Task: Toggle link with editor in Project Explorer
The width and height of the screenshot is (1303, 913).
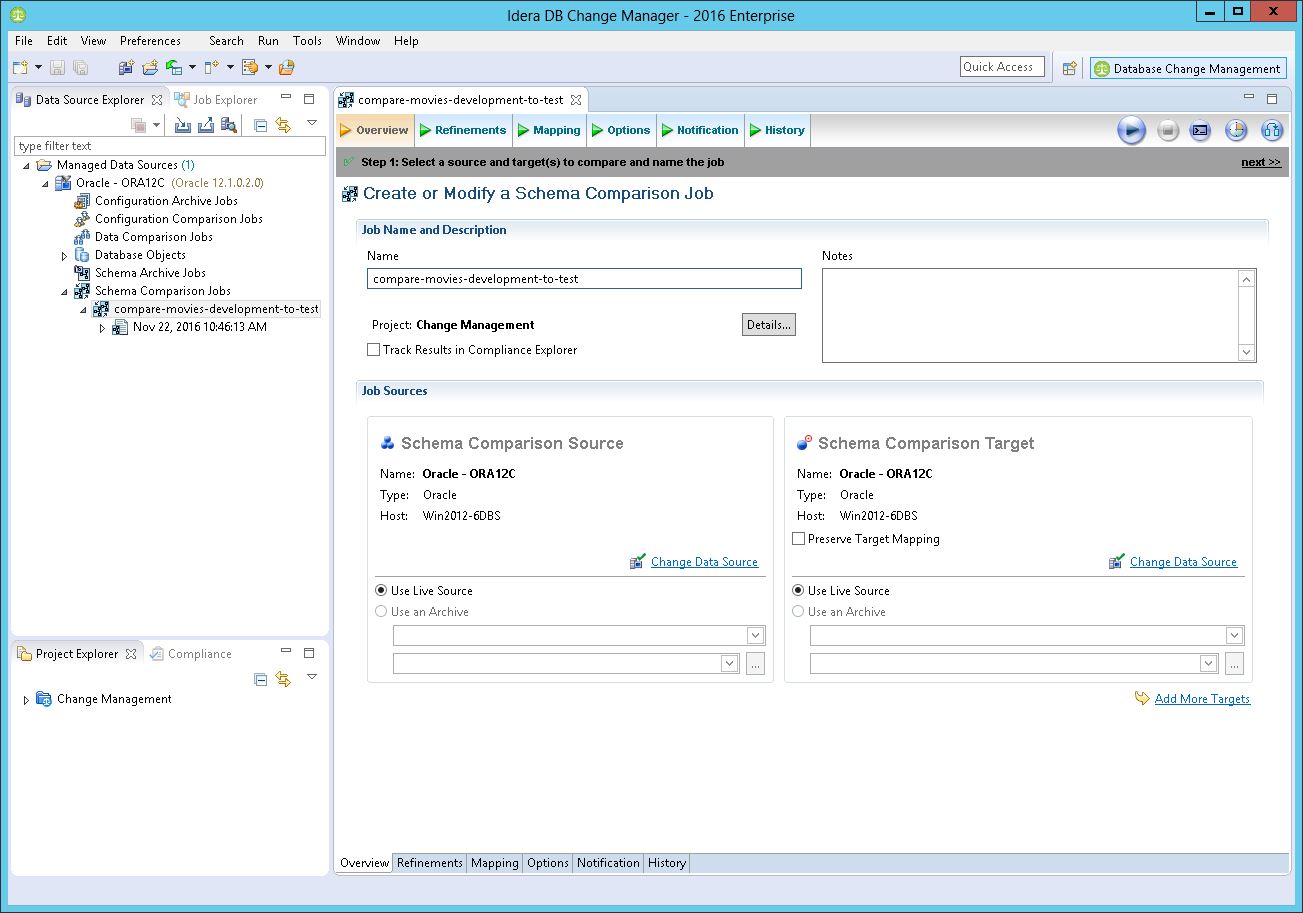Action: point(283,679)
